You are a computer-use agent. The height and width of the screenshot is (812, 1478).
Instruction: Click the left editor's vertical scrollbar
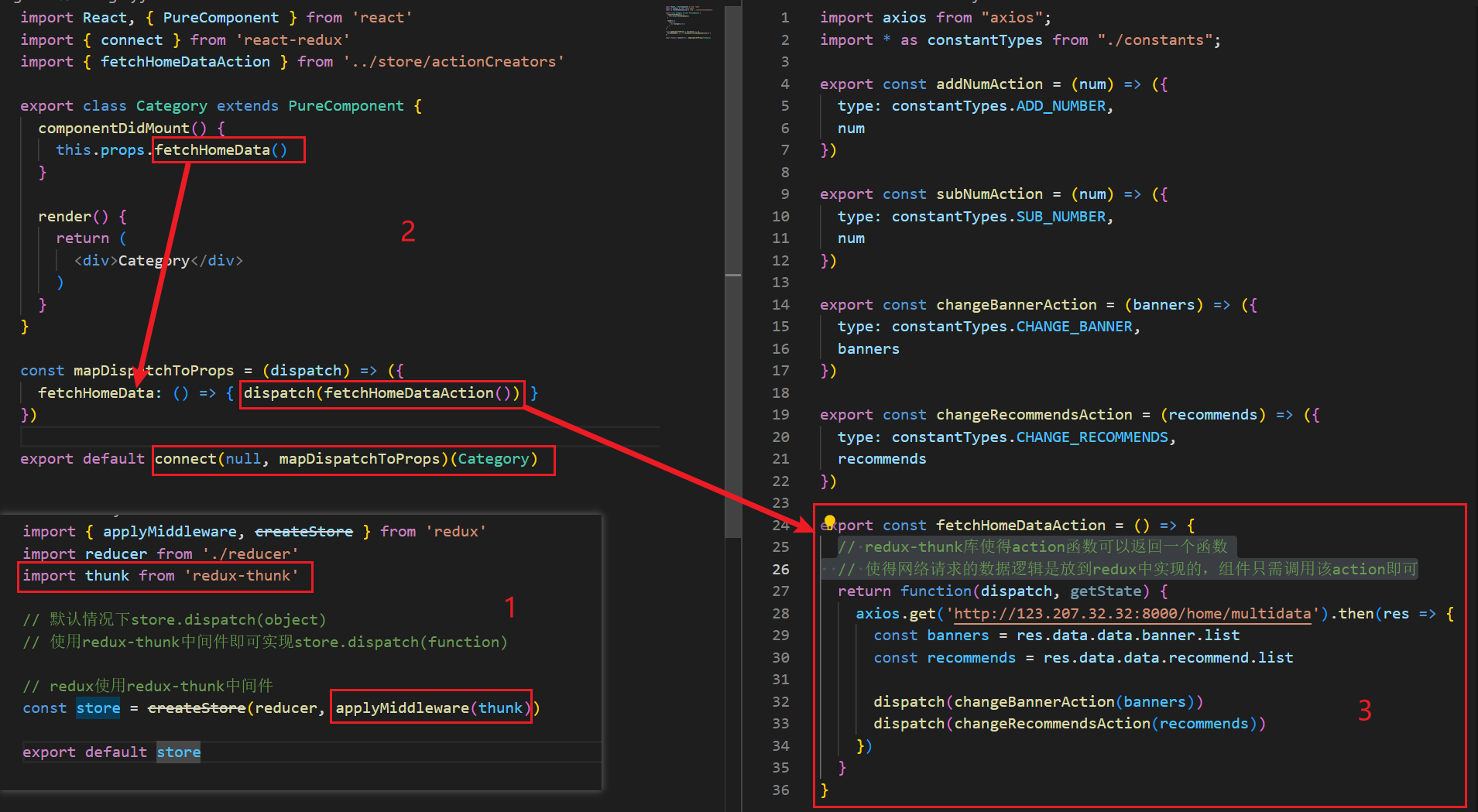tap(732, 271)
